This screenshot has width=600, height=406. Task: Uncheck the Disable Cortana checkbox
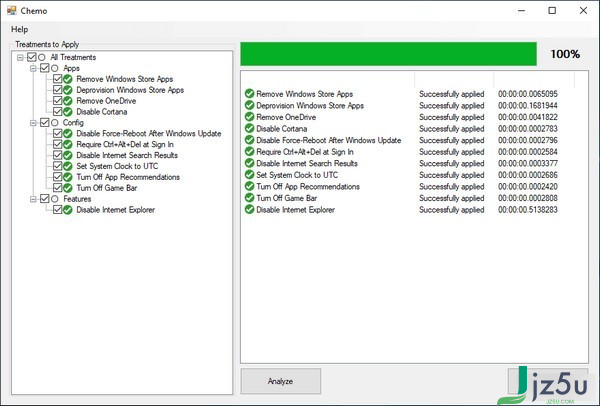coord(57,112)
